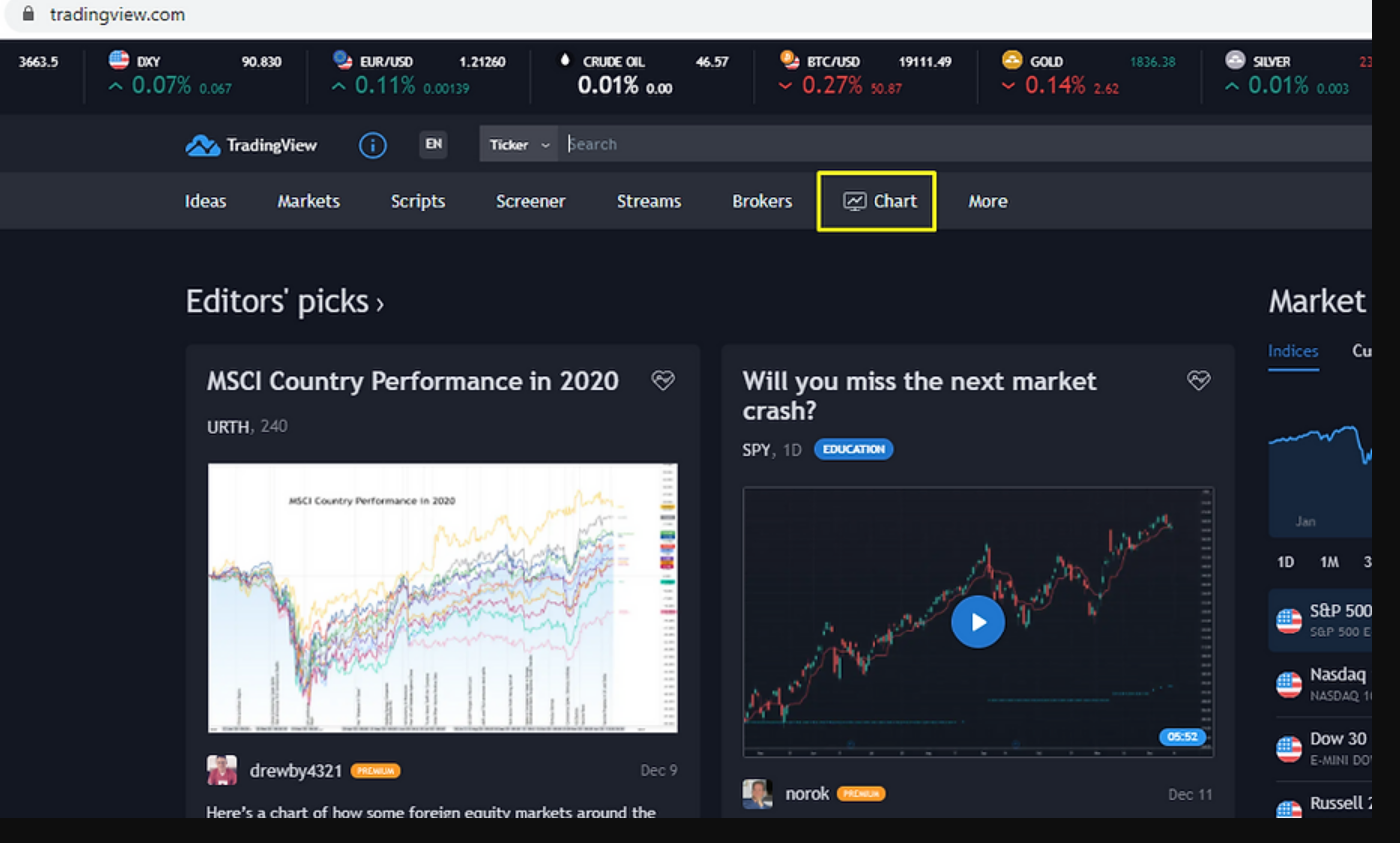Open drewby4321's author profile

295,770
